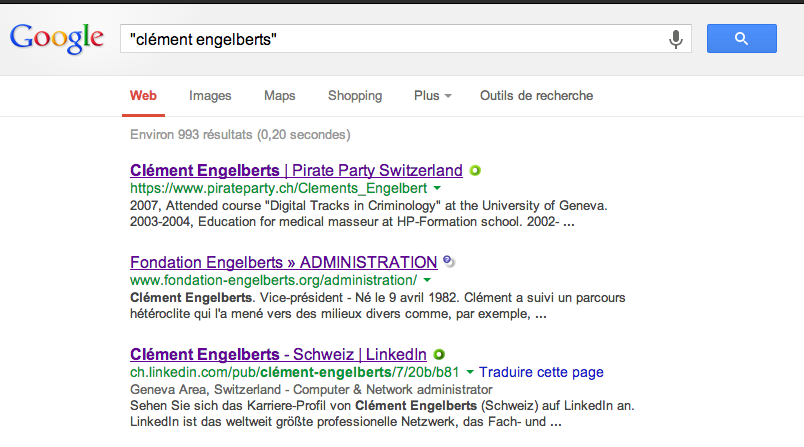The height and width of the screenshot is (447, 804).
Task: Open Fondation Engelberts ADMINISTRATION result
Action: (284, 262)
